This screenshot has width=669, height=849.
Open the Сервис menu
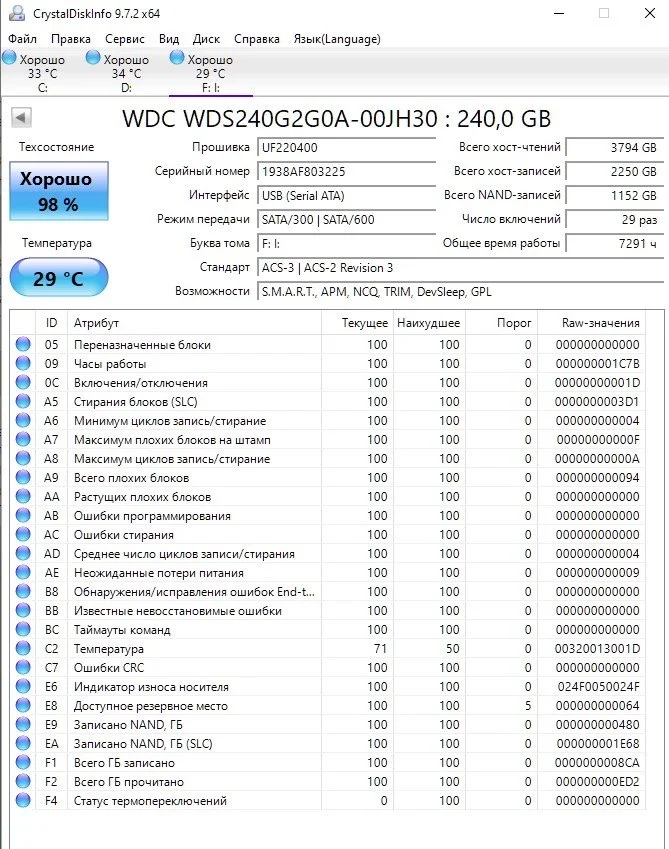(x=125, y=39)
